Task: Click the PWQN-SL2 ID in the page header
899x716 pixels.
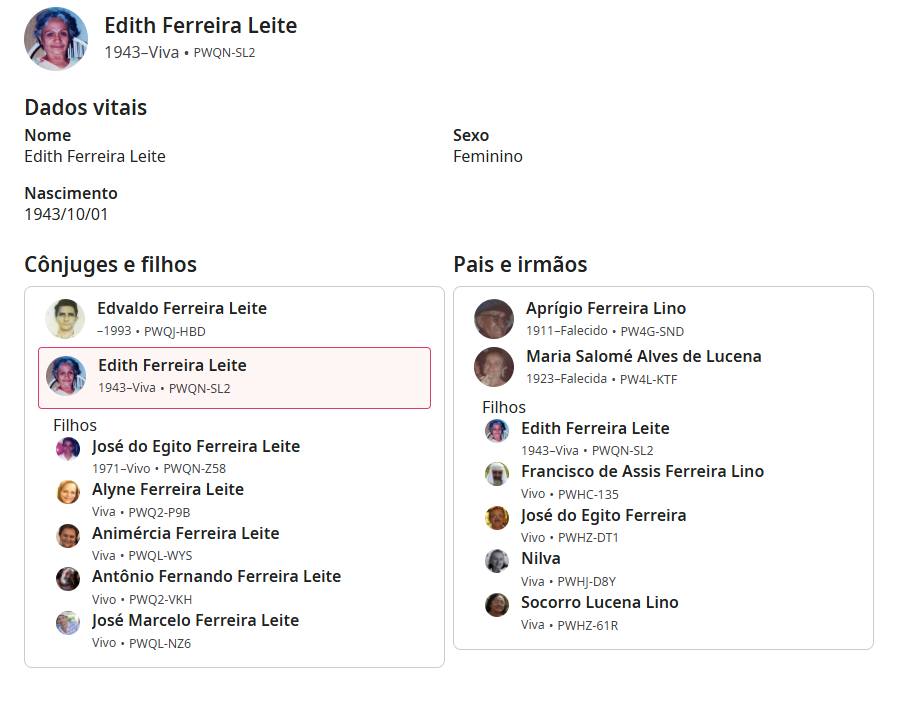Action: pyautogui.click(x=224, y=53)
